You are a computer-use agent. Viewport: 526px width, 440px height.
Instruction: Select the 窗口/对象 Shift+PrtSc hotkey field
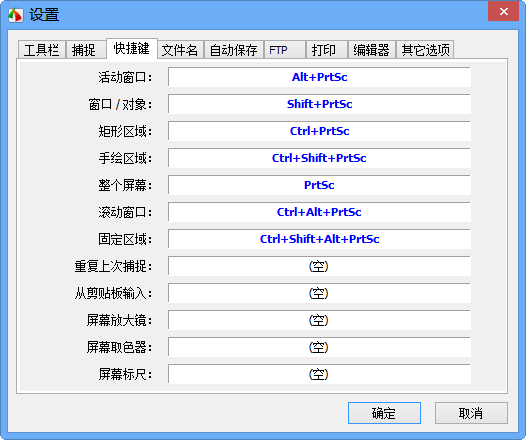coord(319,104)
